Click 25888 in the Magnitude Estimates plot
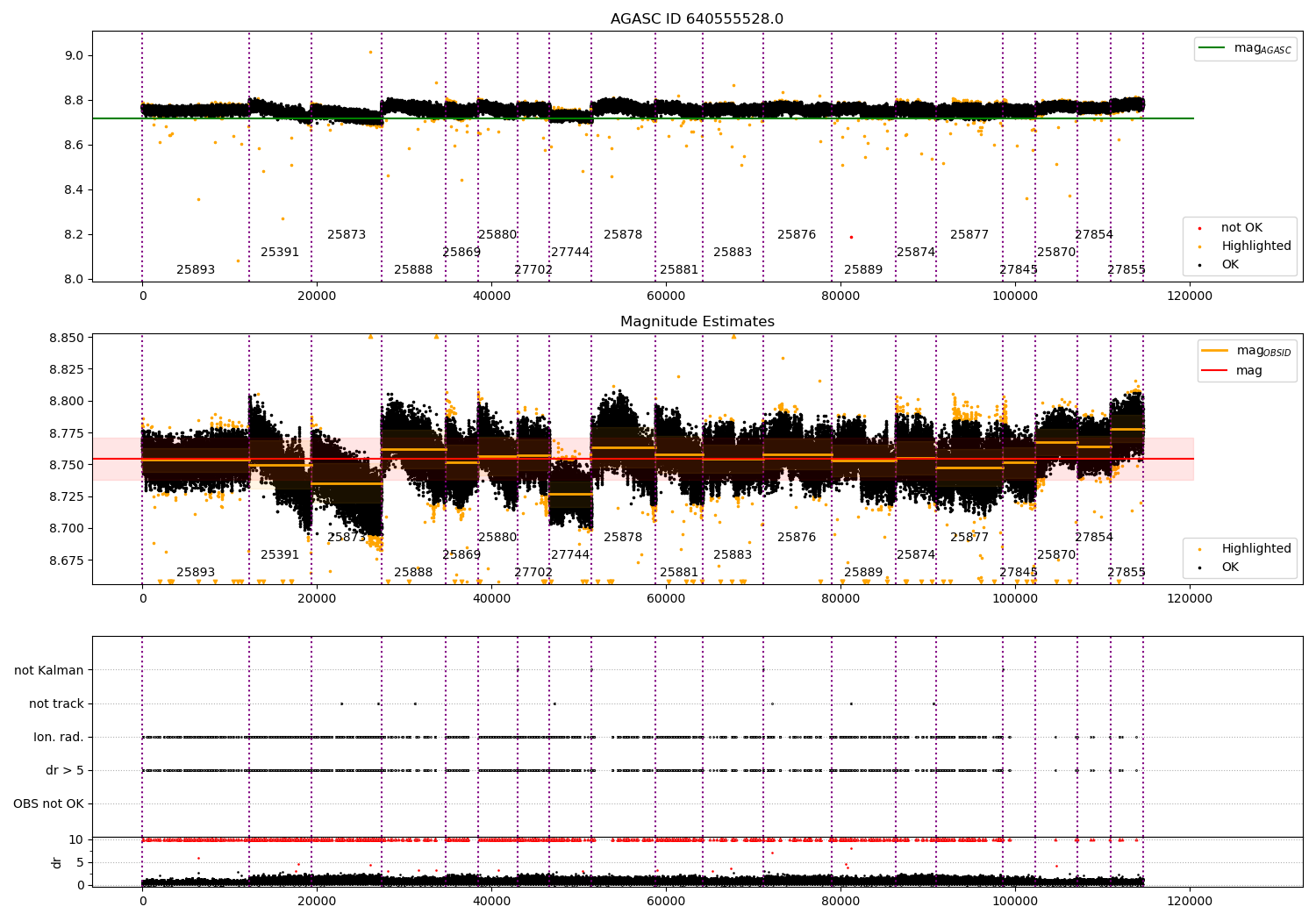This screenshot has width=1316, height=921. [x=413, y=573]
